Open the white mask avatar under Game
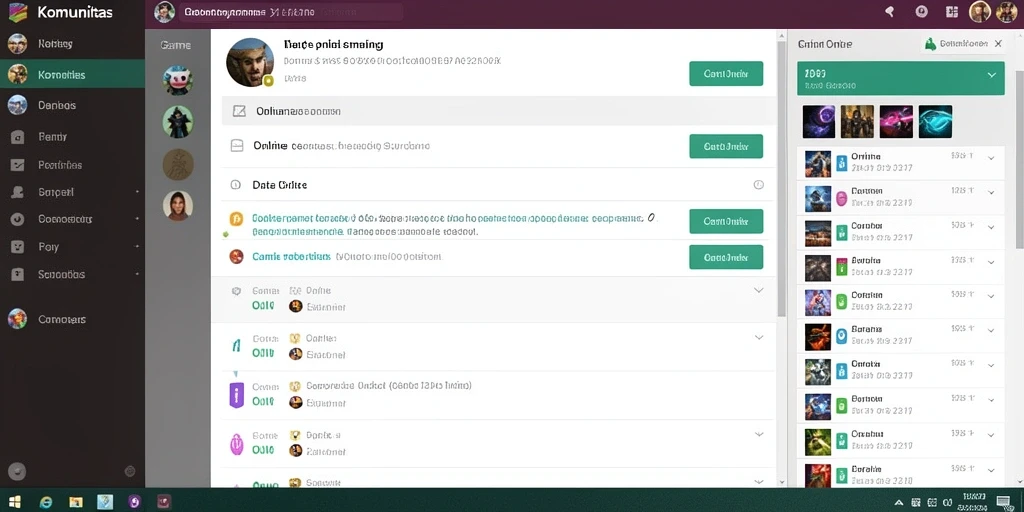Image resolution: width=1024 pixels, height=512 pixels. click(x=178, y=80)
